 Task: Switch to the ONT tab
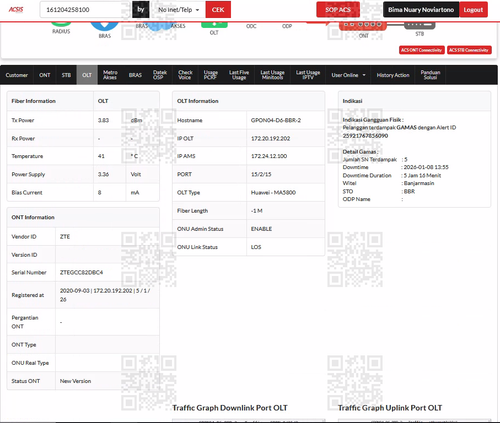point(45,75)
